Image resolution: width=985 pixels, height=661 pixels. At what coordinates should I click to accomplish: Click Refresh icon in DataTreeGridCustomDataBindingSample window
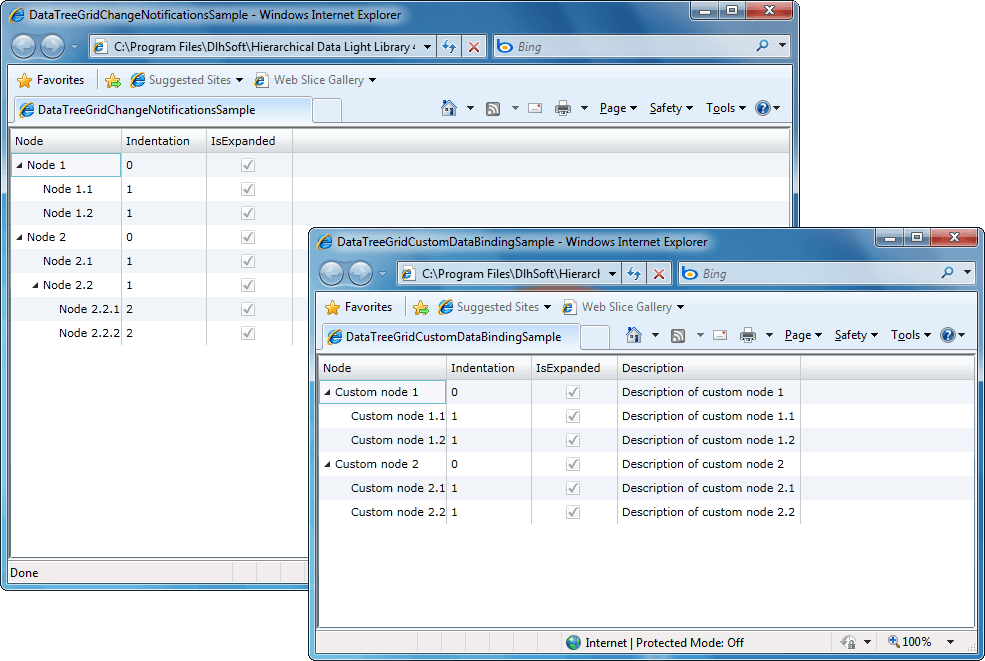(x=634, y=274)
